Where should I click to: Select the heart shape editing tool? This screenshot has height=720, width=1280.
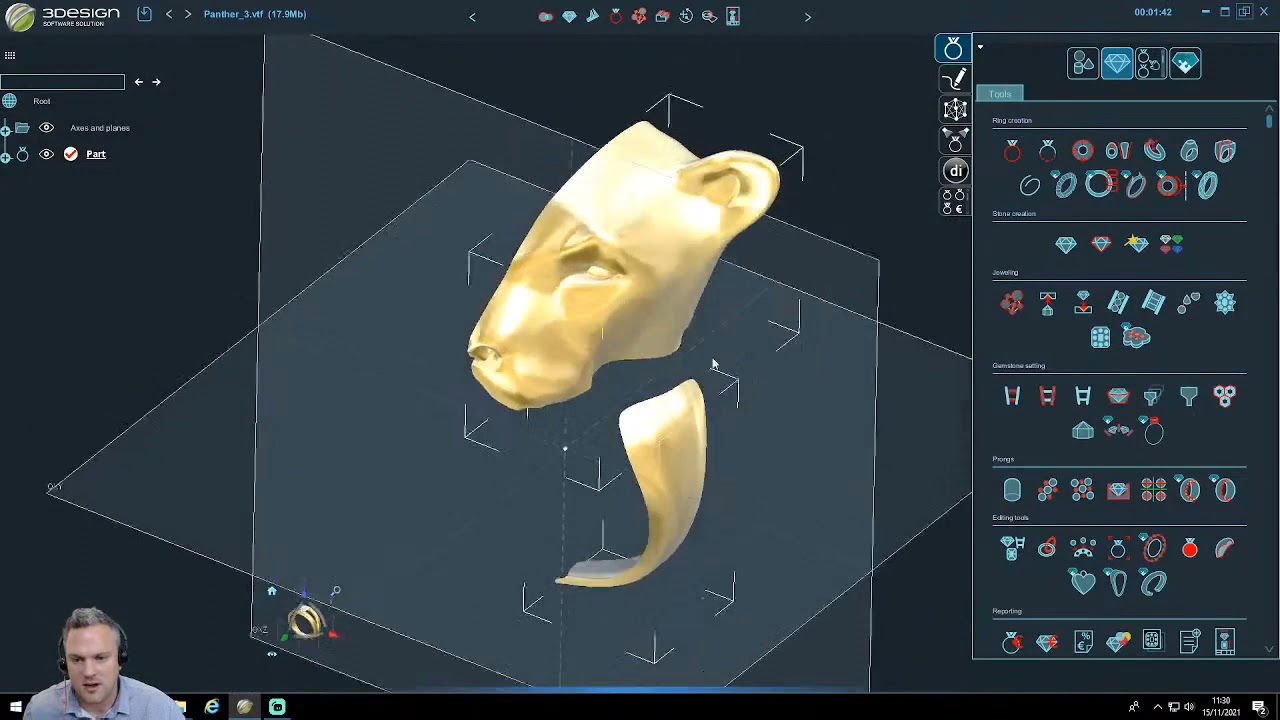pos(1083,582)
